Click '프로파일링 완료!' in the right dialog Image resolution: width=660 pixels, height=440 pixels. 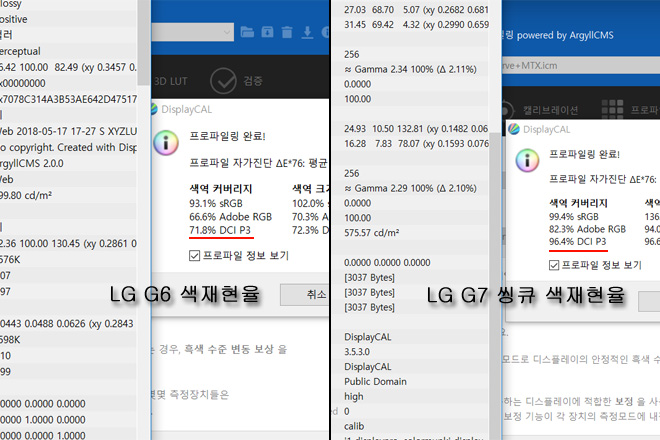click(584, 154)
